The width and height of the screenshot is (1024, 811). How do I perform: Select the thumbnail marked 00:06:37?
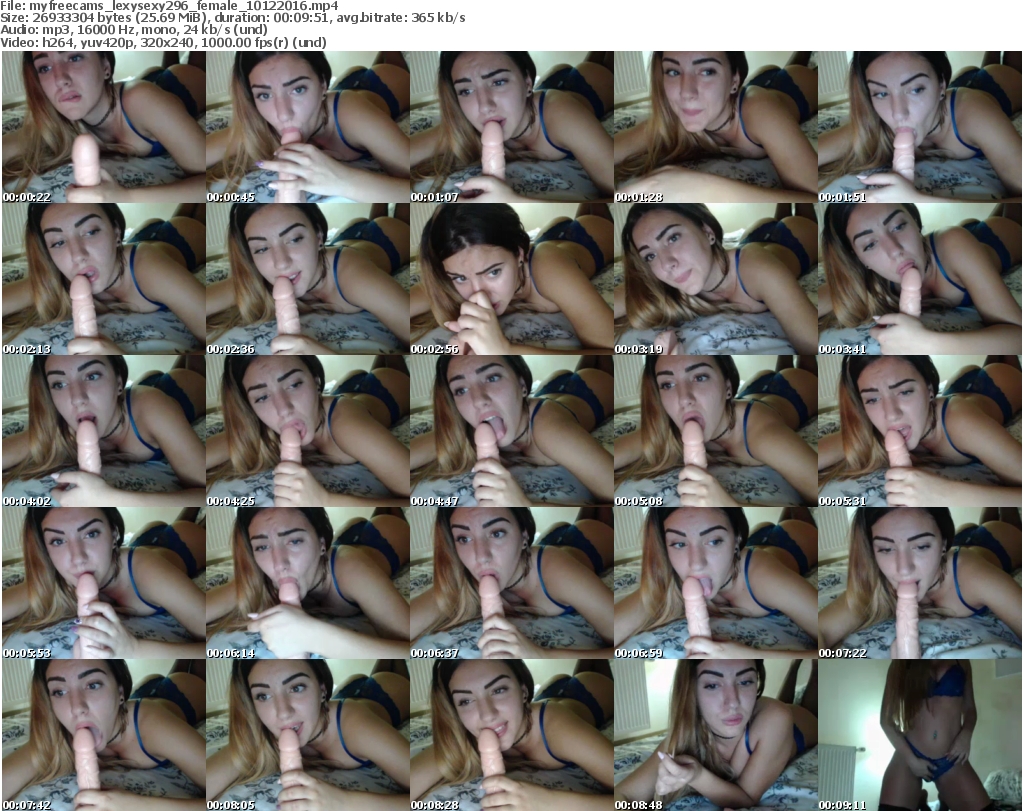[511, 583]
